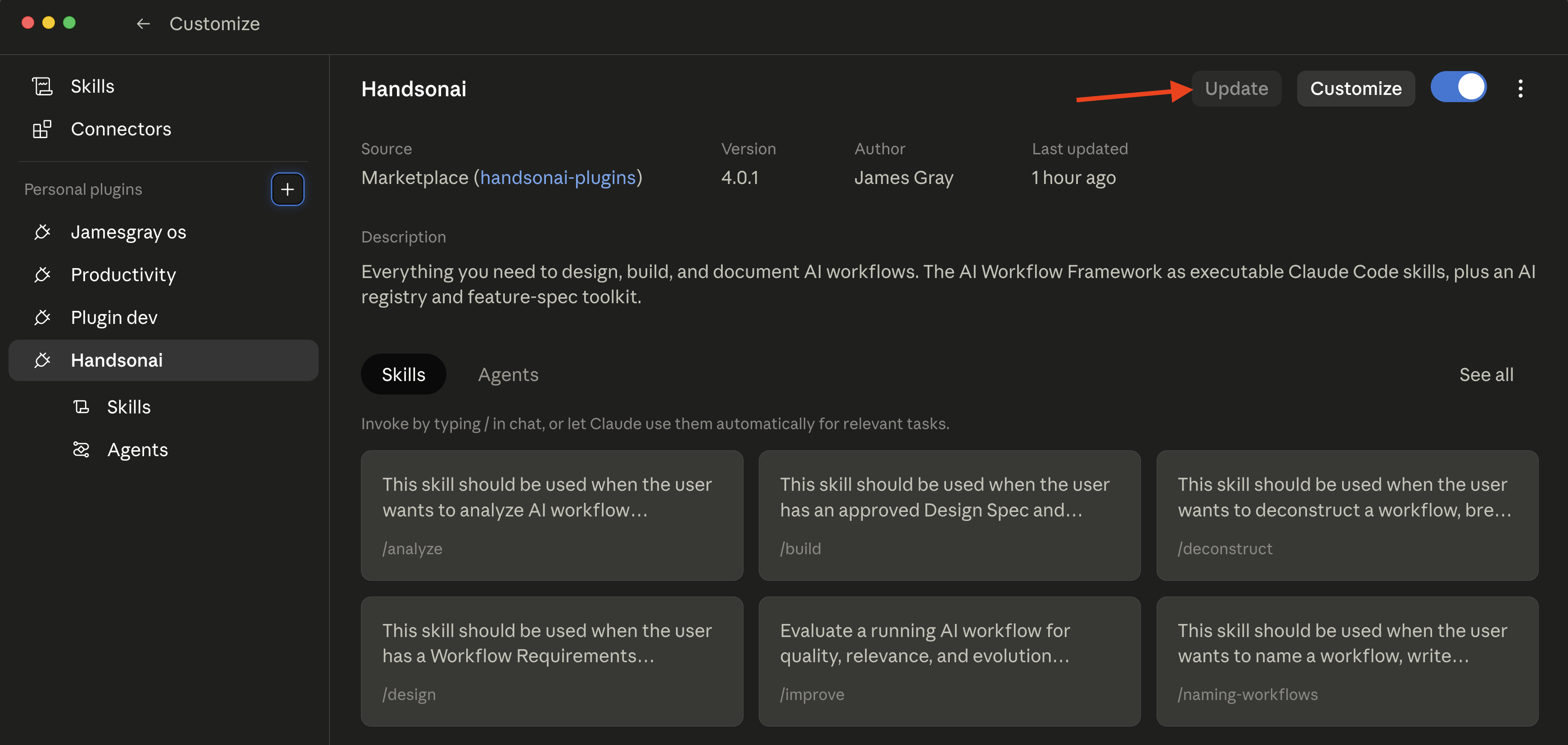Go back using the arrow next to Customize
Screen dimensions: 1568x745
(143, 24)
